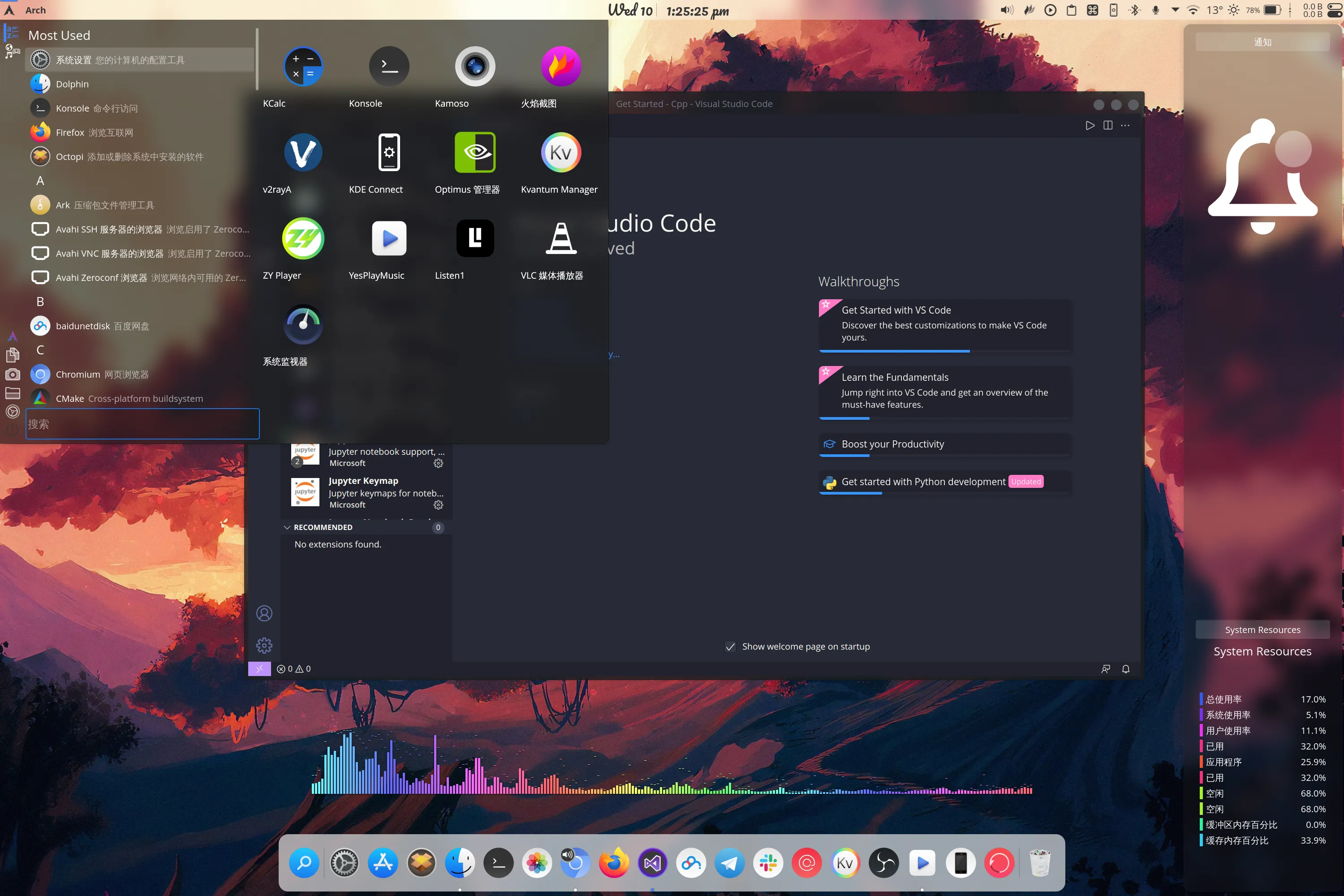This screenshot has height=896, width=1344.
Task: Open VS Code Manage gear in activity bar
Action: tap(264, 646)
